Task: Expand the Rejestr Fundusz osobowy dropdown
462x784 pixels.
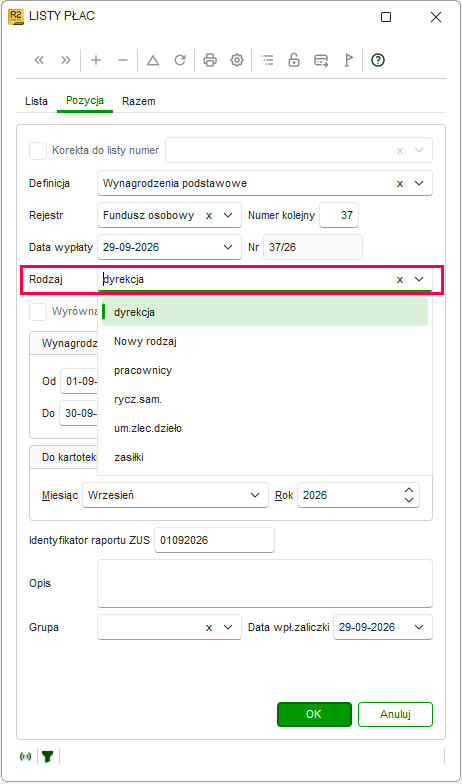Action: click(228, 216)
